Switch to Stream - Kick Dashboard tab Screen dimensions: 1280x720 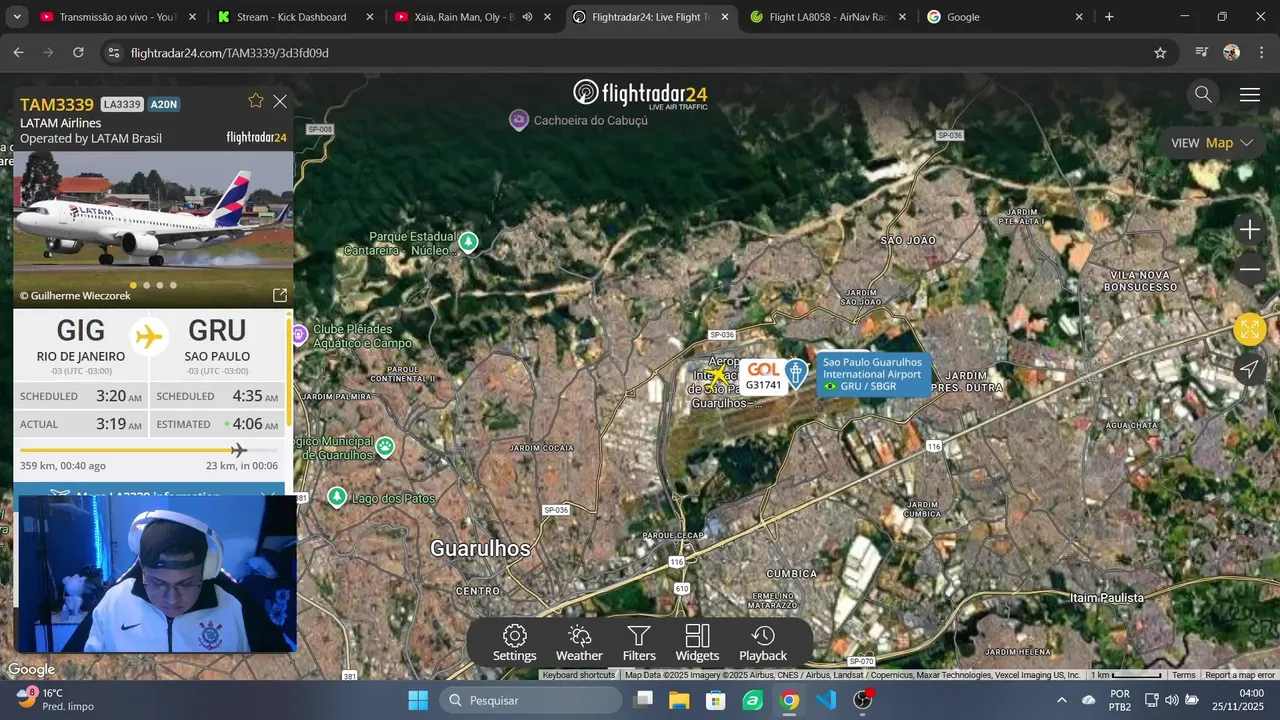coord(296,17)
